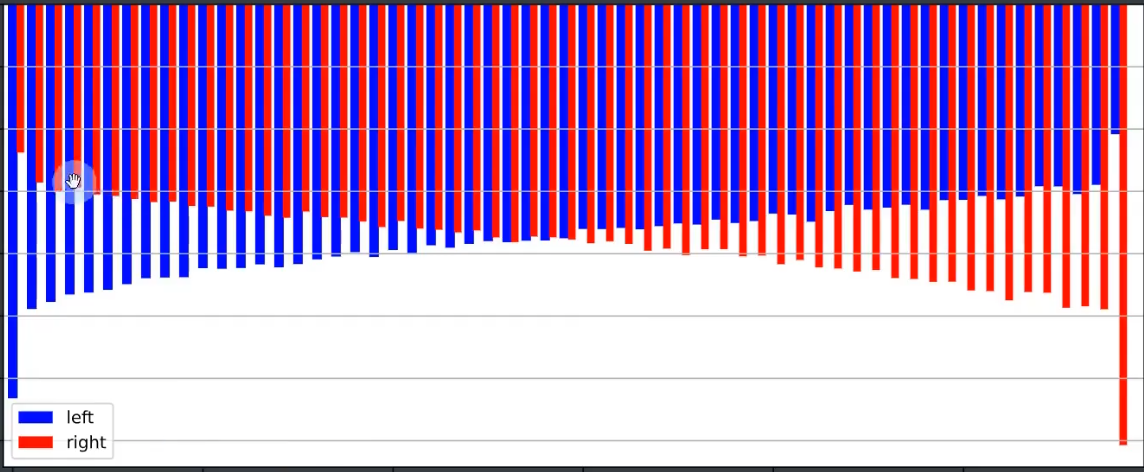Select the "right" legend label
The height and width of the screenshot is (472, 1144).
(x=86, y=442)
